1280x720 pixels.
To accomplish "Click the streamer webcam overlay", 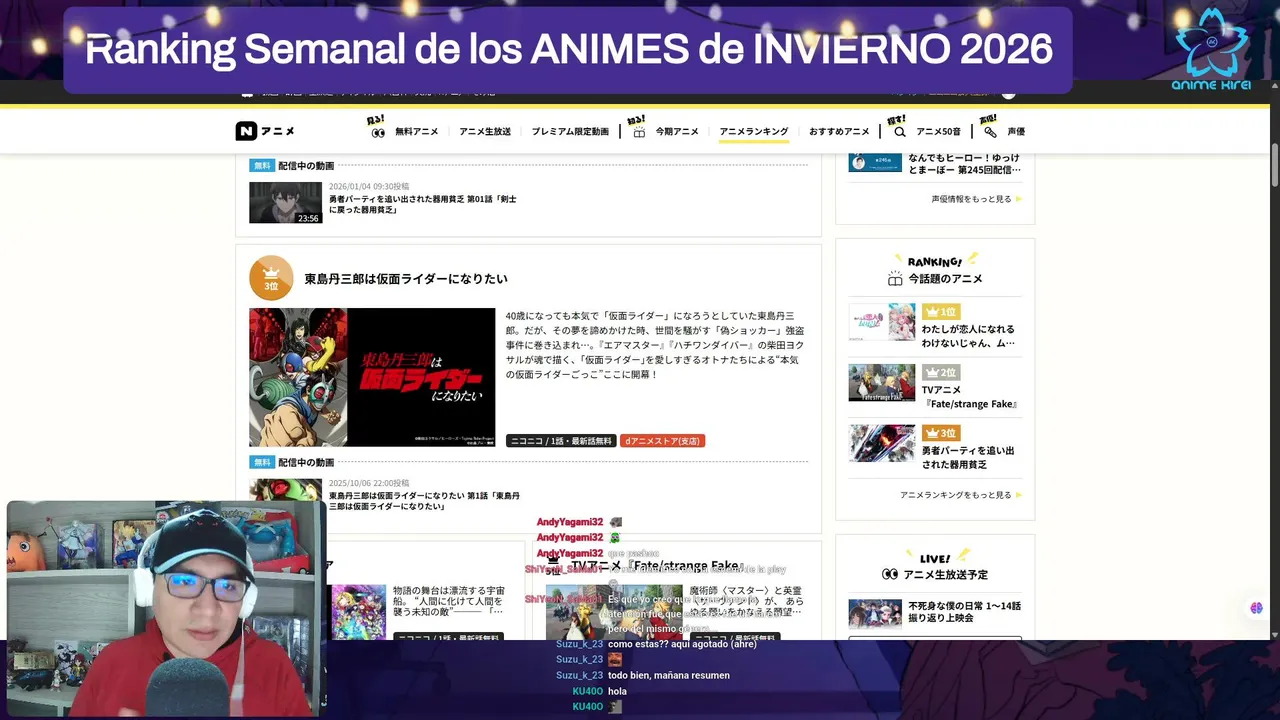I will tap(167, 609).
